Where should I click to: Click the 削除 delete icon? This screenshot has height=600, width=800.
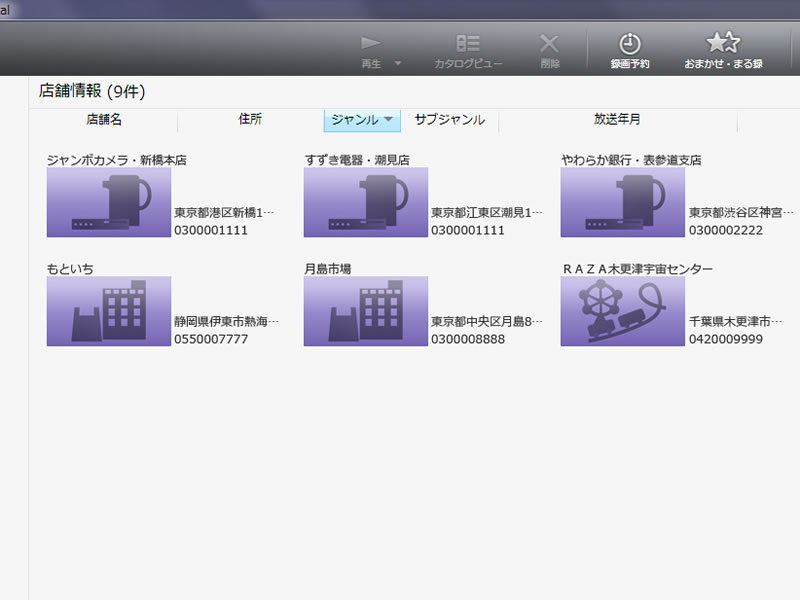coord(549,43)
